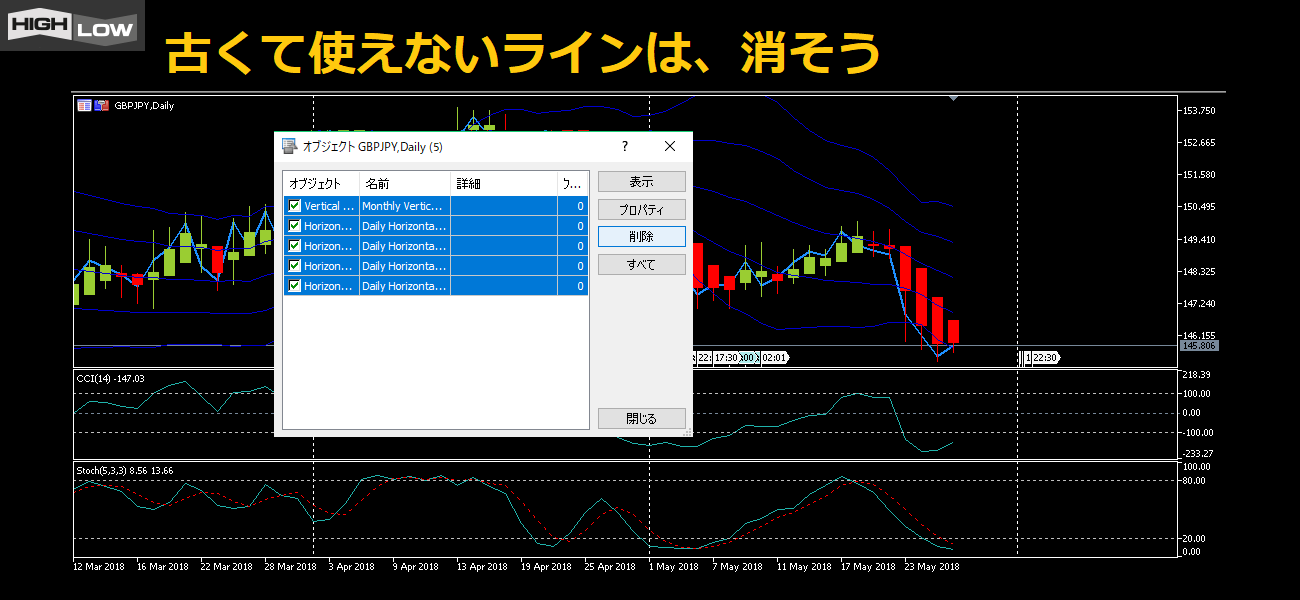Click the 22:30 time label on chart
The width and height of the screenshot is (1300, 600).
point(1044,357)
